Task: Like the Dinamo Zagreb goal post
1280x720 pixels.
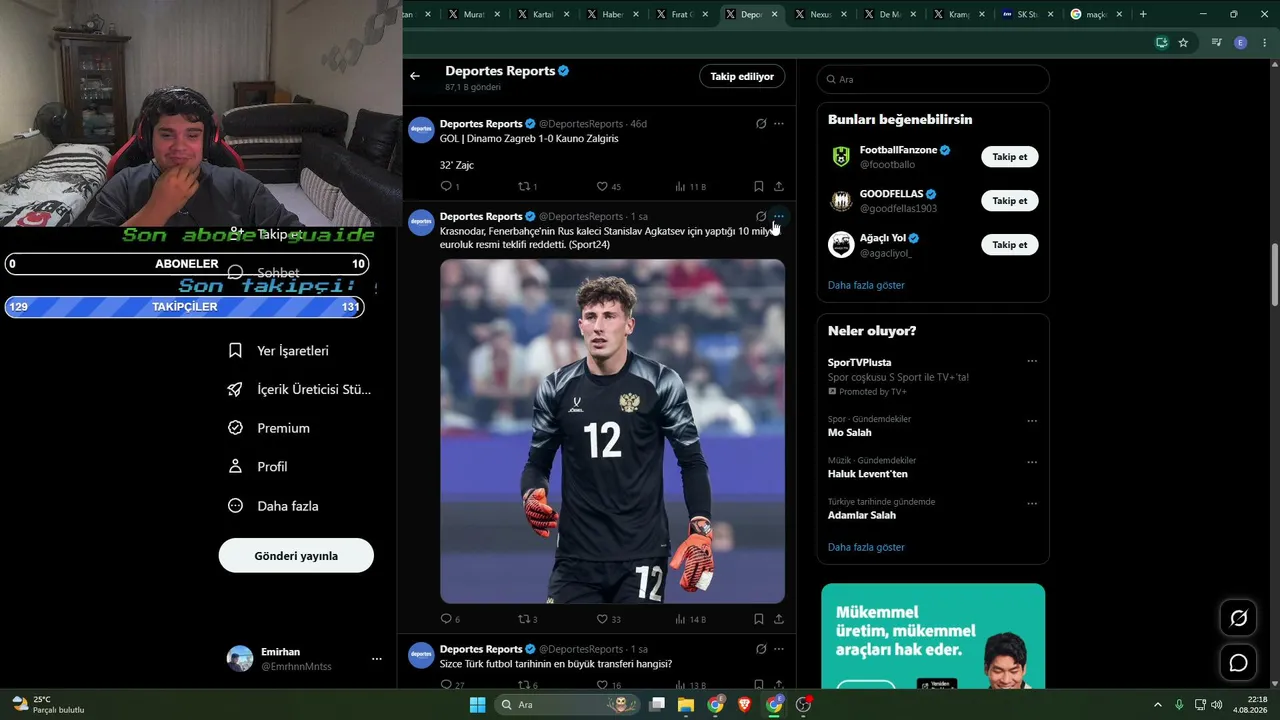Action: coord(602,186)
